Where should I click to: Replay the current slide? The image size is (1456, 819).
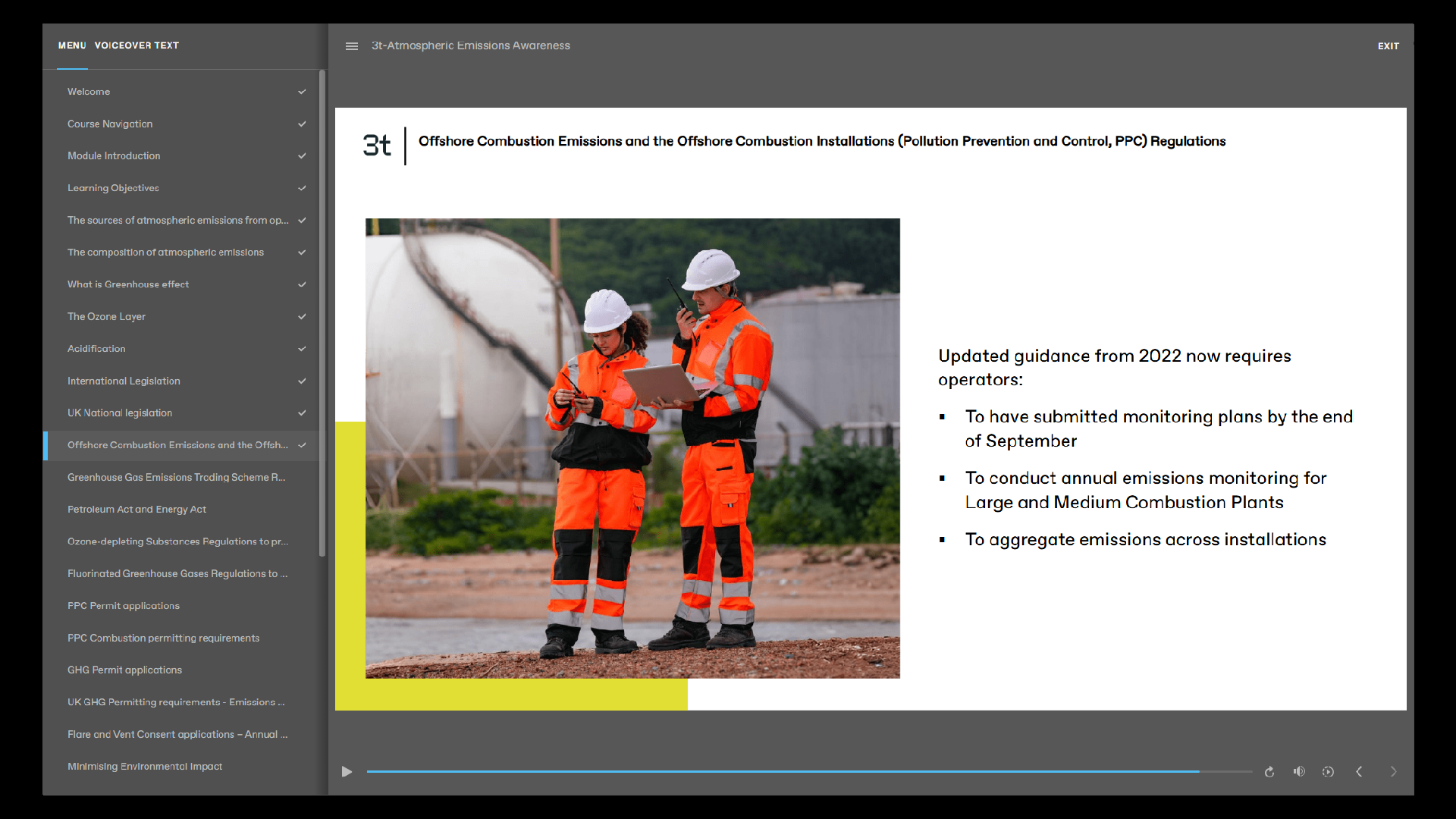tap(1269, 772)
